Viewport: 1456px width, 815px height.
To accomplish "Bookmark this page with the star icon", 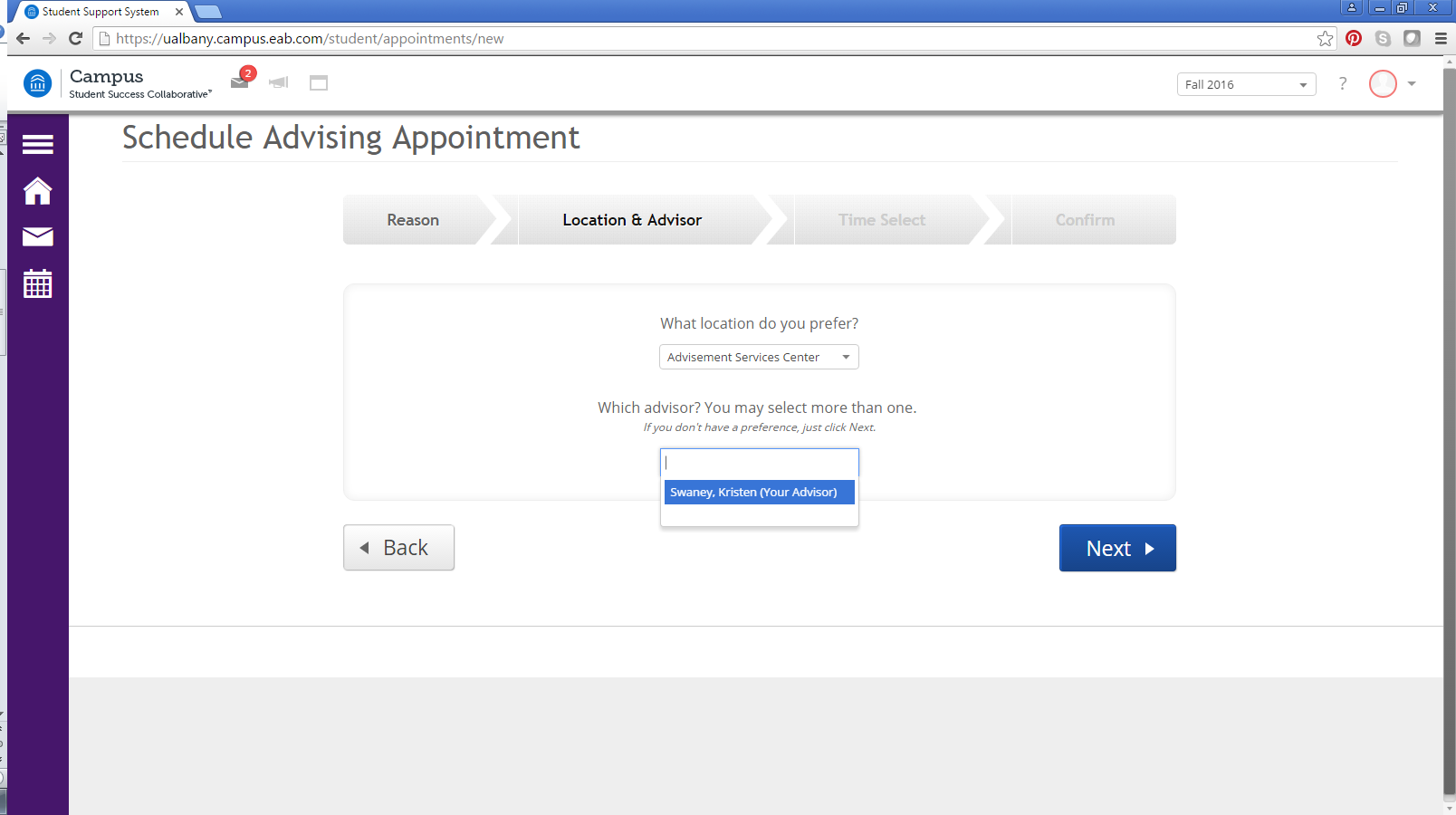I will [x=1324, y=38].
